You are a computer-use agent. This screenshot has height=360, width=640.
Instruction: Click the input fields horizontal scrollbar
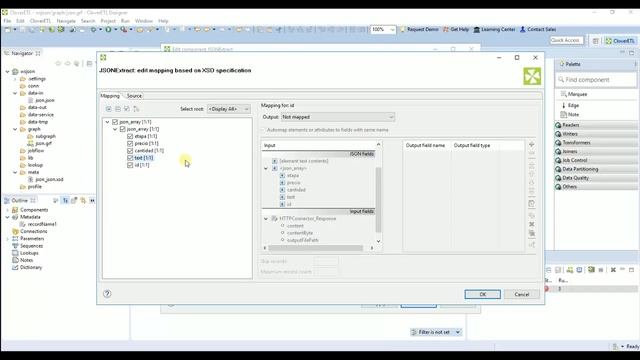315,248
